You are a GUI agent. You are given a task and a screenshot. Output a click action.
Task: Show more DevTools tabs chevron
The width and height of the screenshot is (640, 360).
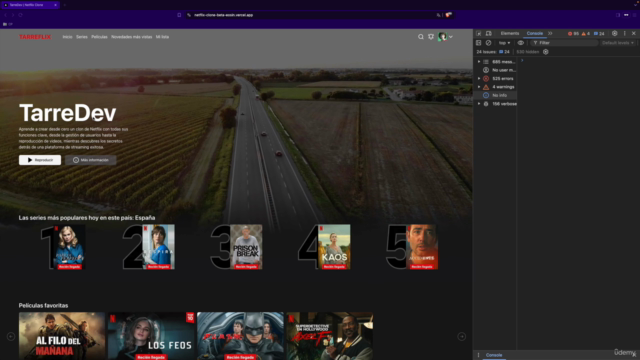(550, 33)
